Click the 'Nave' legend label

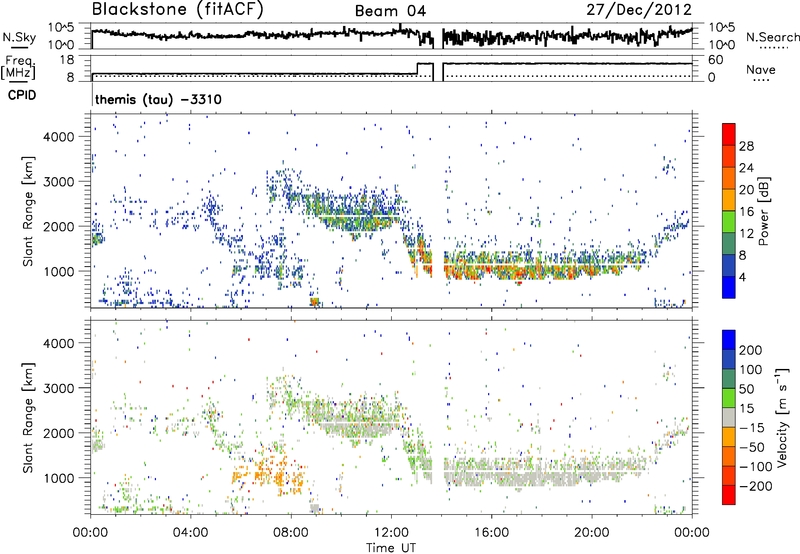coord(761,69)
